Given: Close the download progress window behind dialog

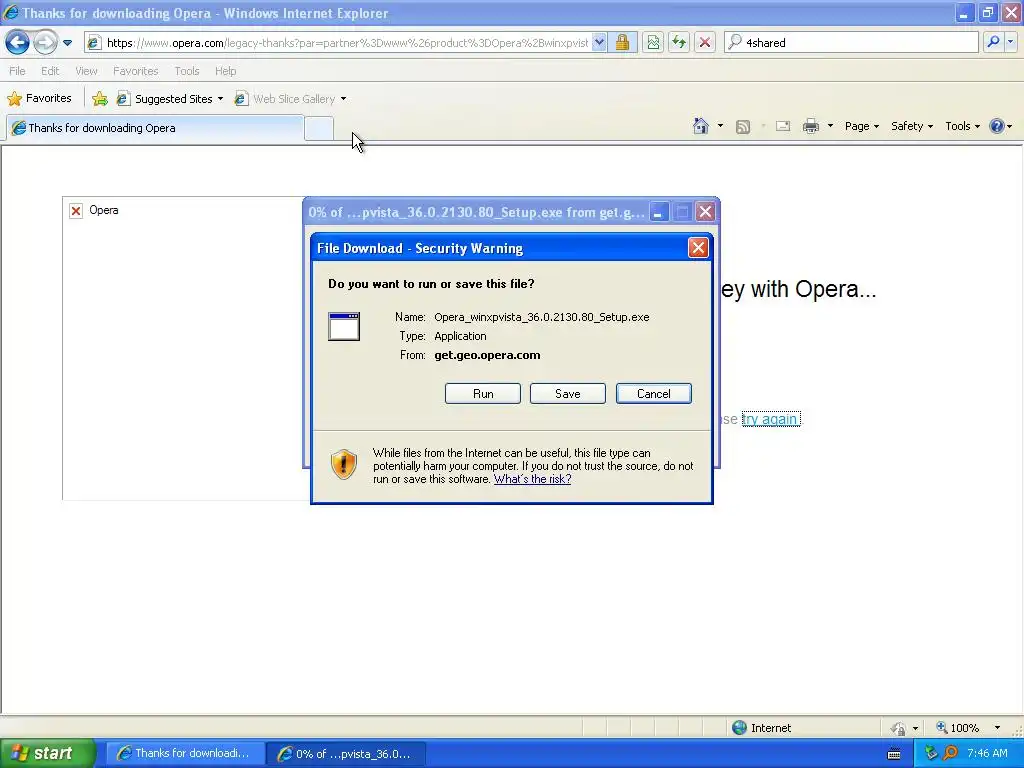Looking at the screenshot, I should pos(705,212).
